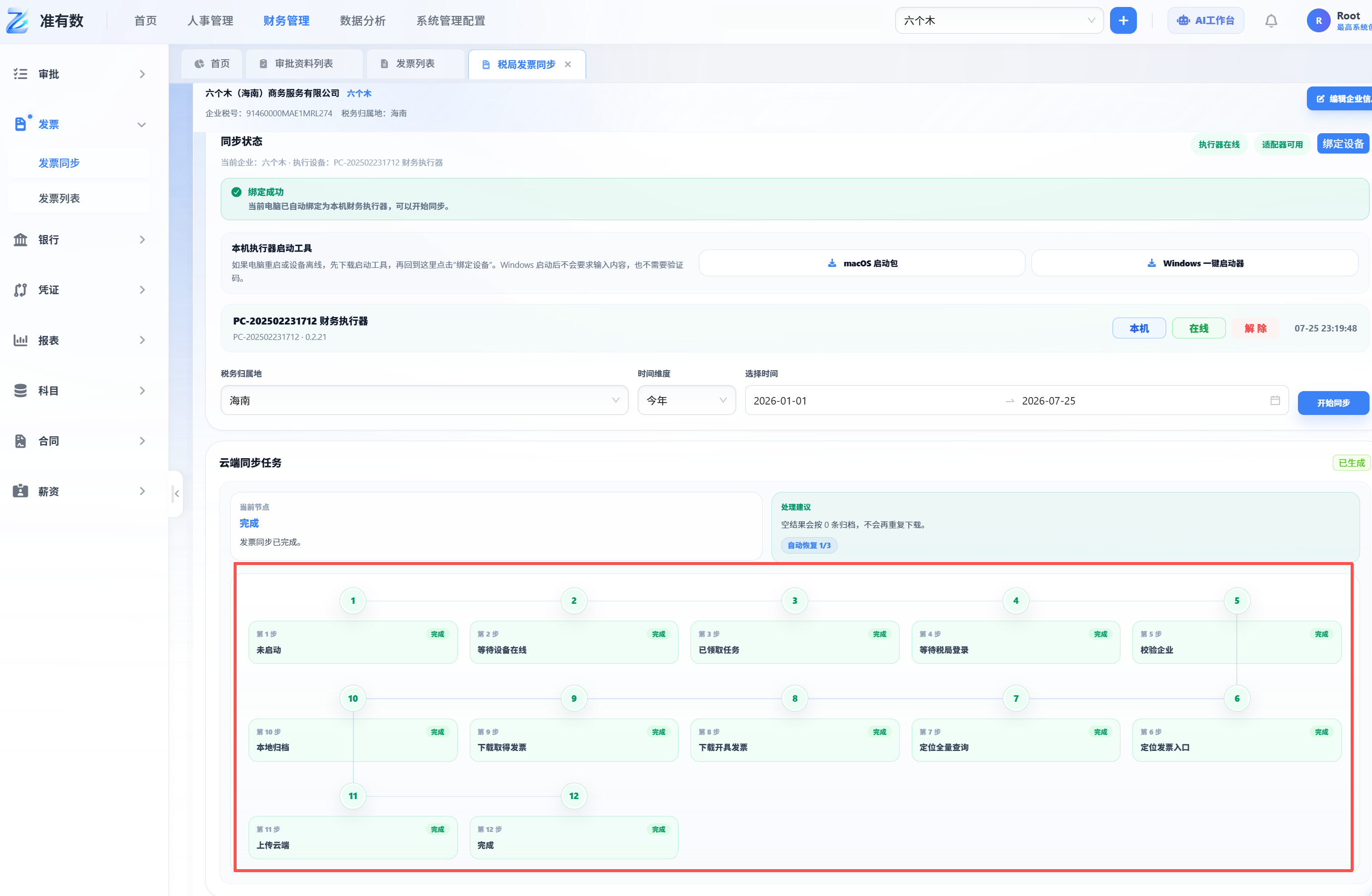Expand the 科目 sidebar menu

click(142, 391)
